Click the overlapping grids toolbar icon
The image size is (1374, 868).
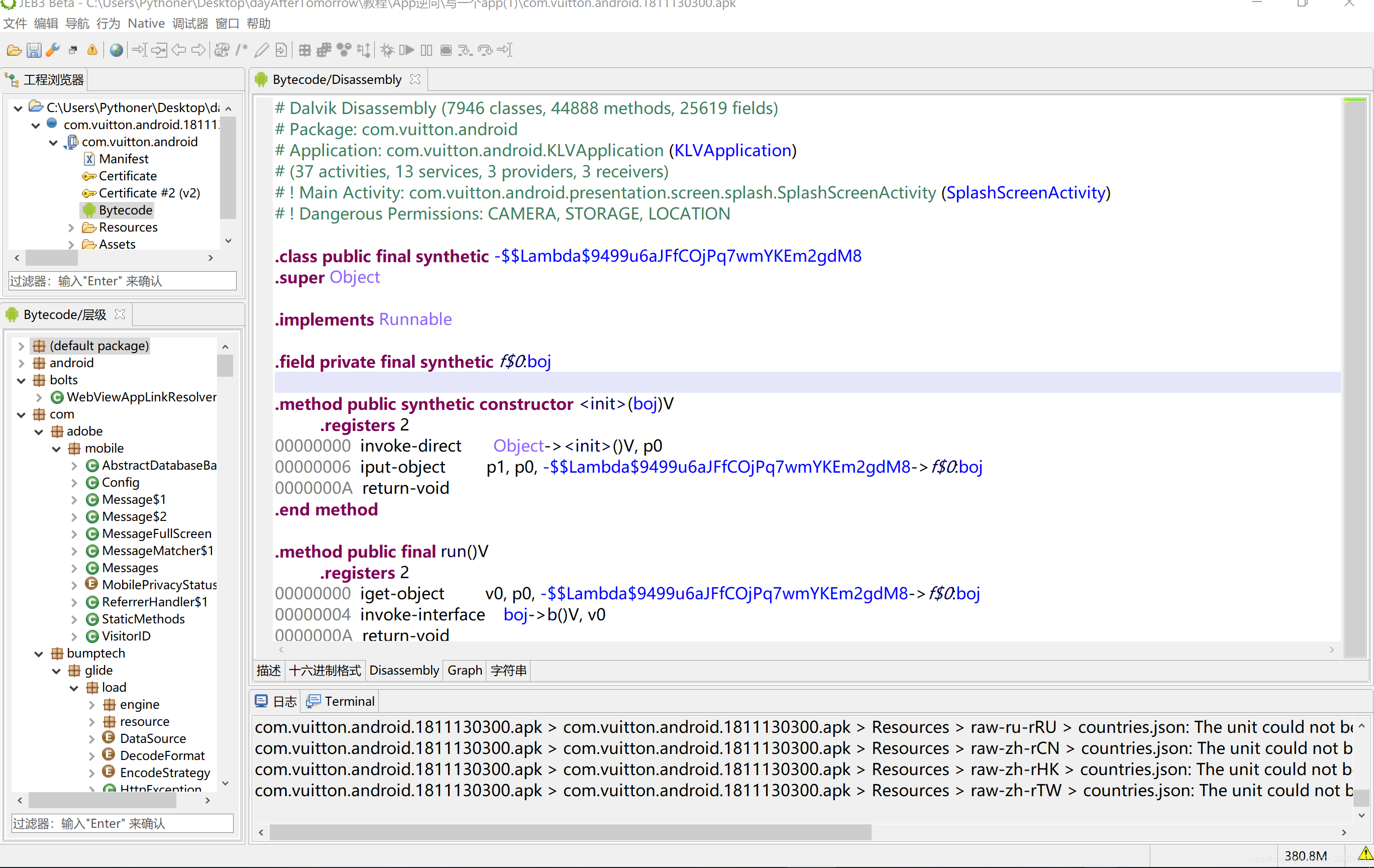click(x=324, y=50)
